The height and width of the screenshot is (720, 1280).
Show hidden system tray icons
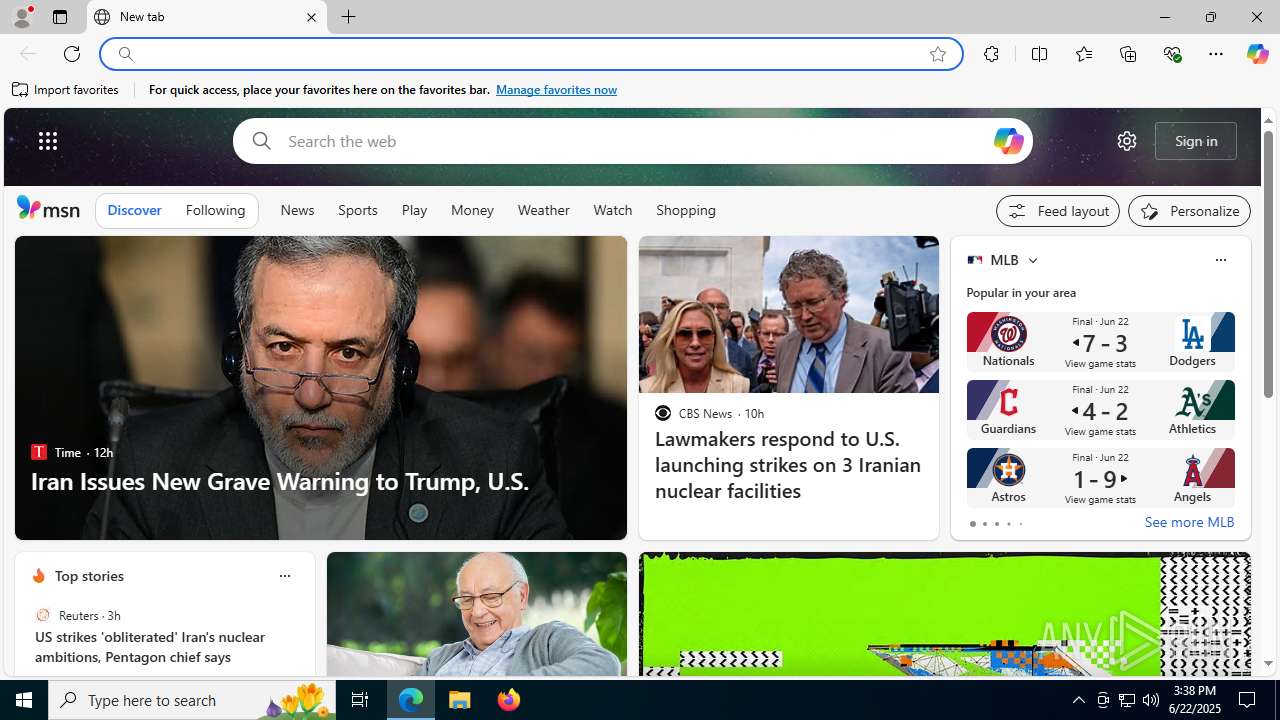point(1078,700)
